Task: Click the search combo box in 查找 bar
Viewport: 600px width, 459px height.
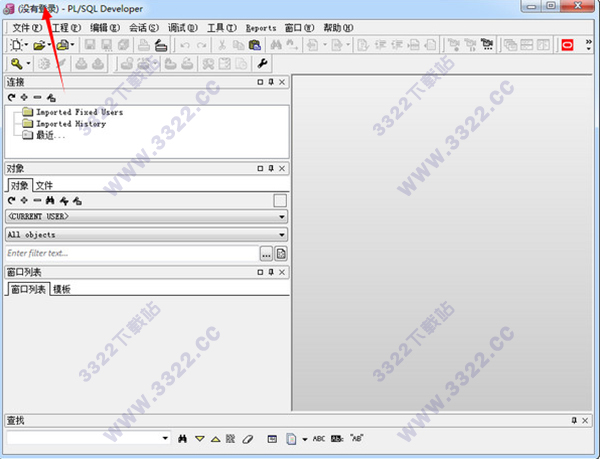Action: point(88,438)
